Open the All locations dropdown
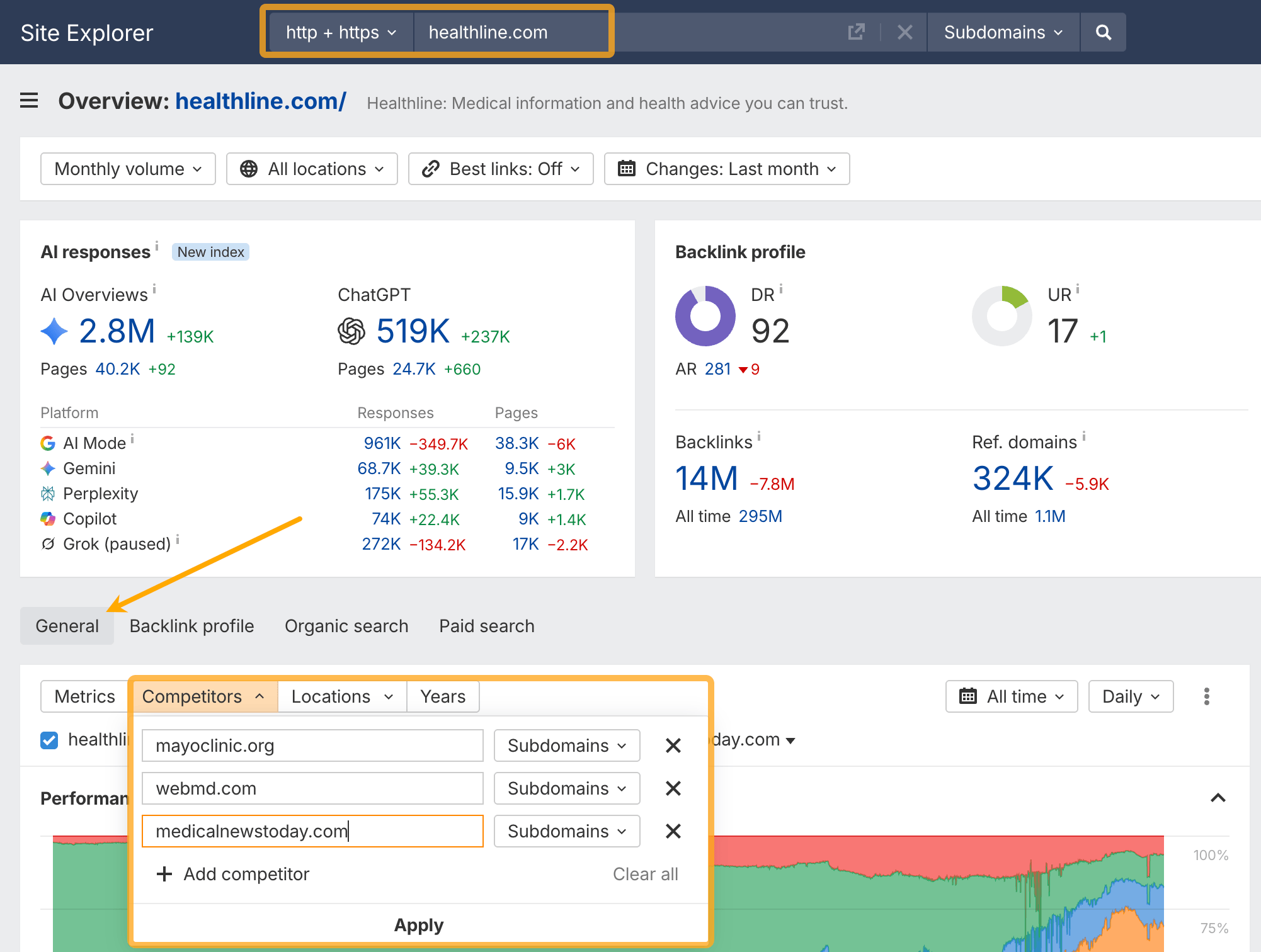The height and width of the screenshot is (952, 1261). [x=312, y=169]
